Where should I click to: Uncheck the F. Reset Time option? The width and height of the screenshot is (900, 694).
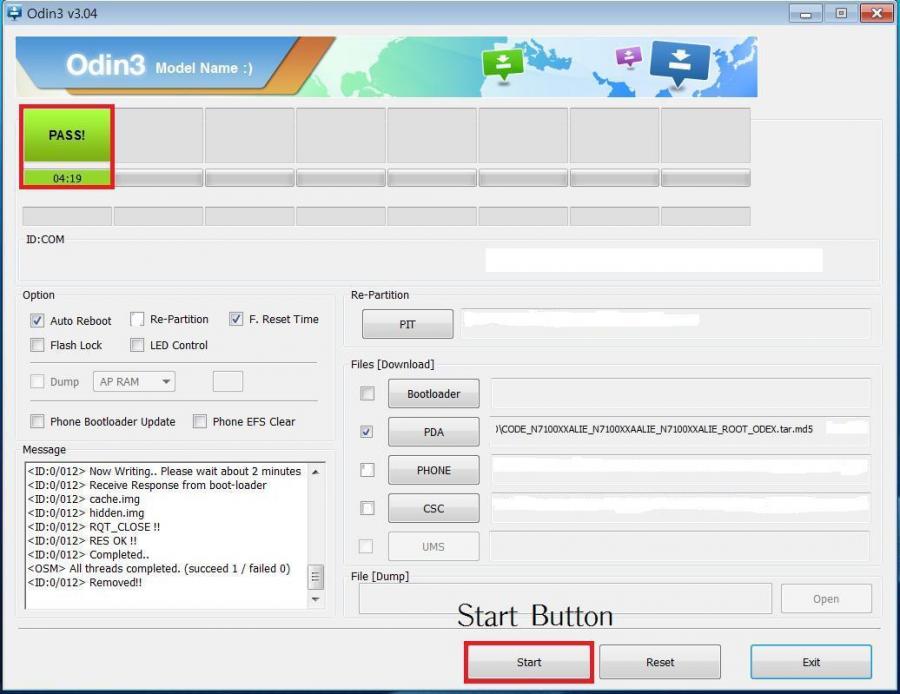[x=236, y=320]
